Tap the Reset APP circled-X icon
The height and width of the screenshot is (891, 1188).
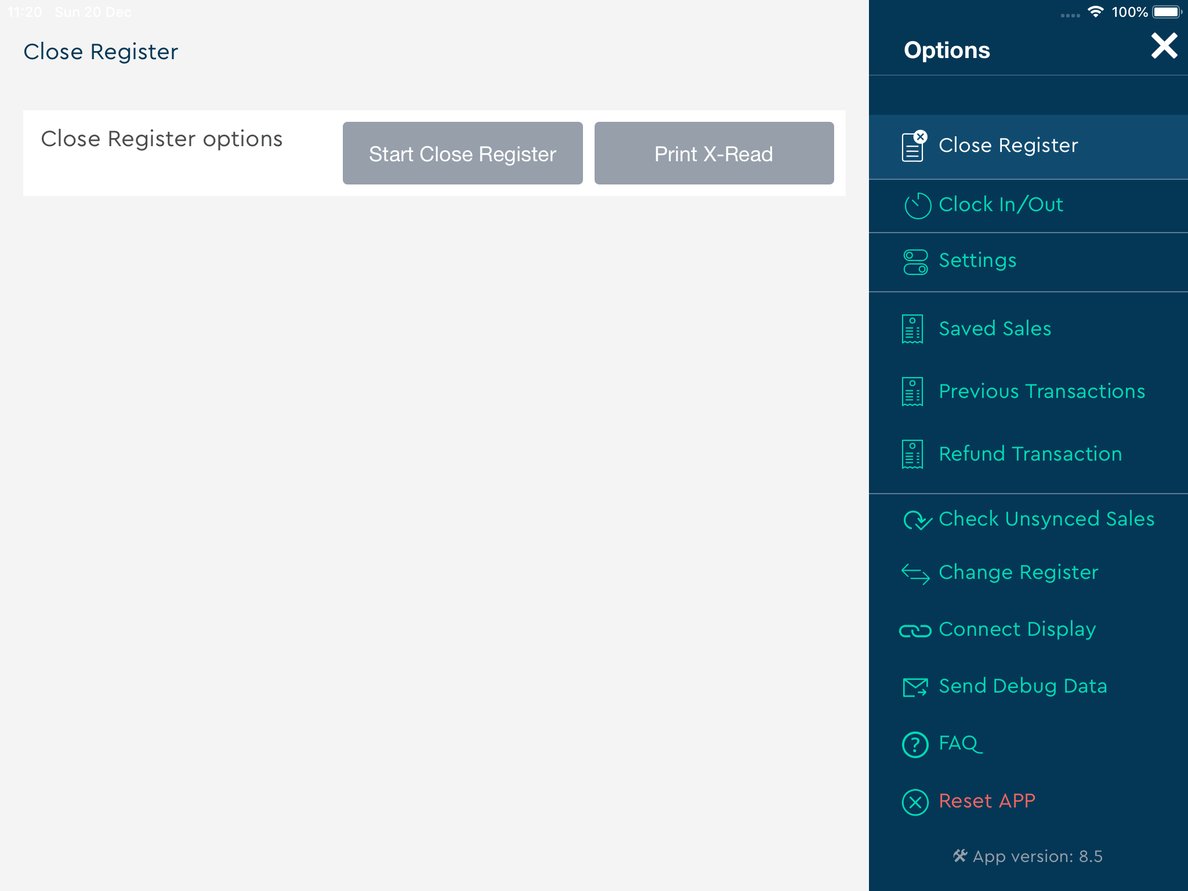[x=915, y=802]
